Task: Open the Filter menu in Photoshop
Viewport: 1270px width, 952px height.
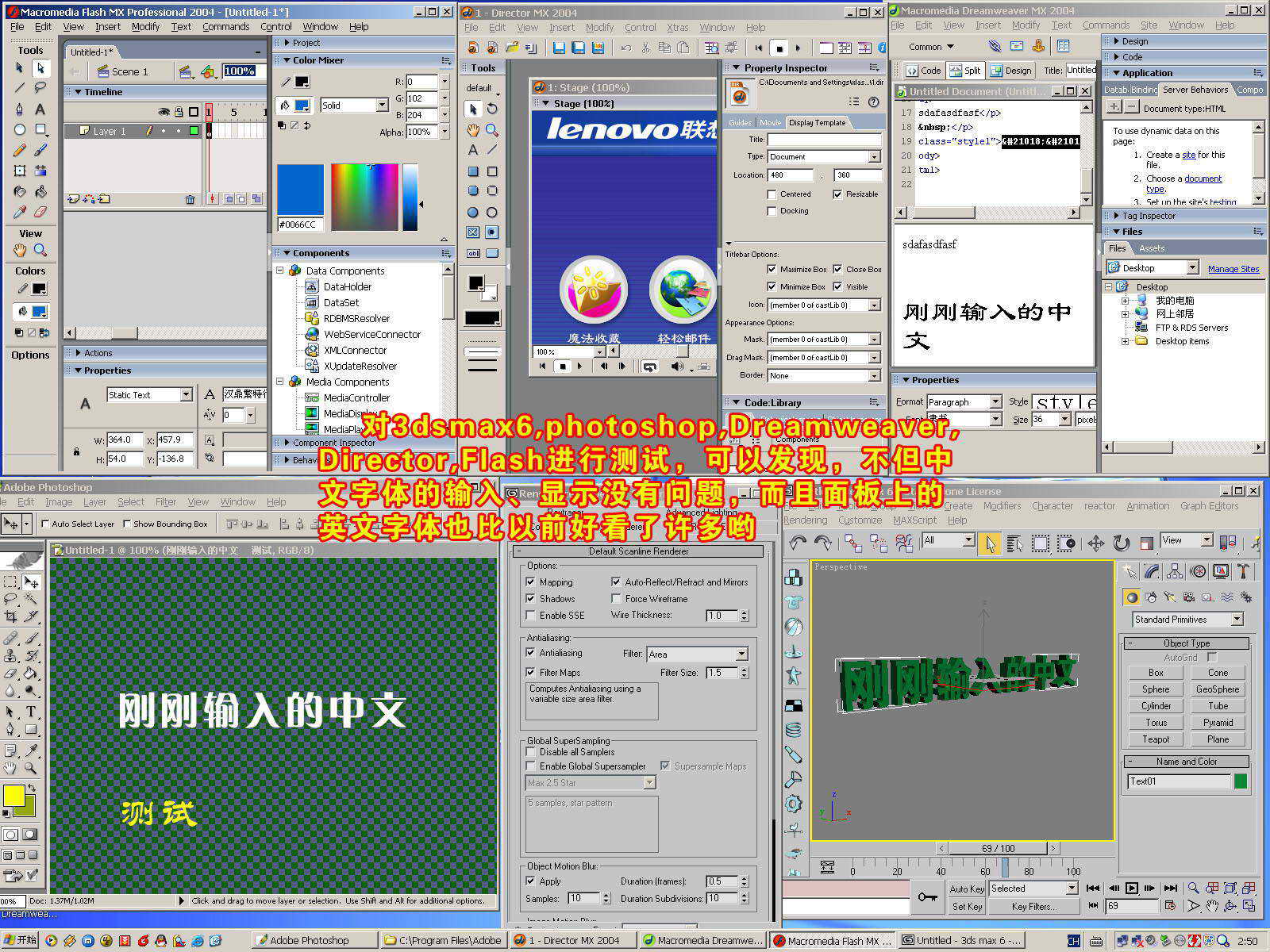Action: click(x=166, y=501)
